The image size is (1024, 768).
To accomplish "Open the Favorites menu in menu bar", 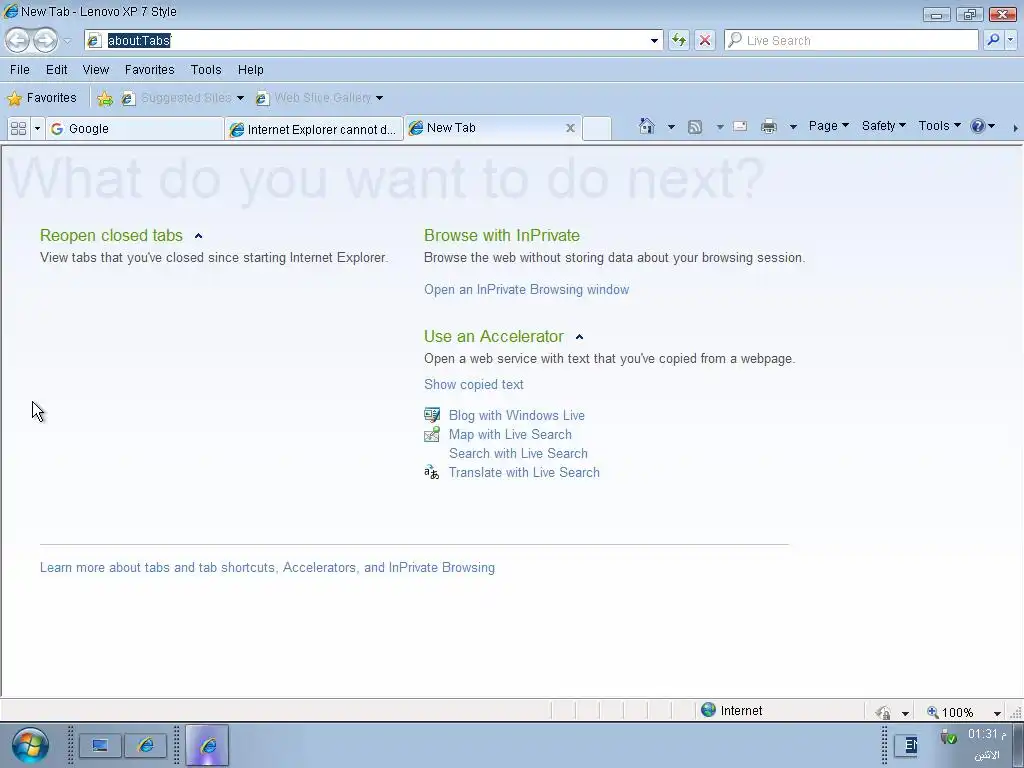I will (x=150, y=69).
